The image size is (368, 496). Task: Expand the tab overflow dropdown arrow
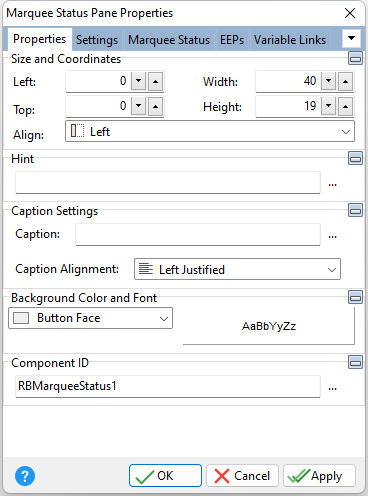tap(351, 38)
